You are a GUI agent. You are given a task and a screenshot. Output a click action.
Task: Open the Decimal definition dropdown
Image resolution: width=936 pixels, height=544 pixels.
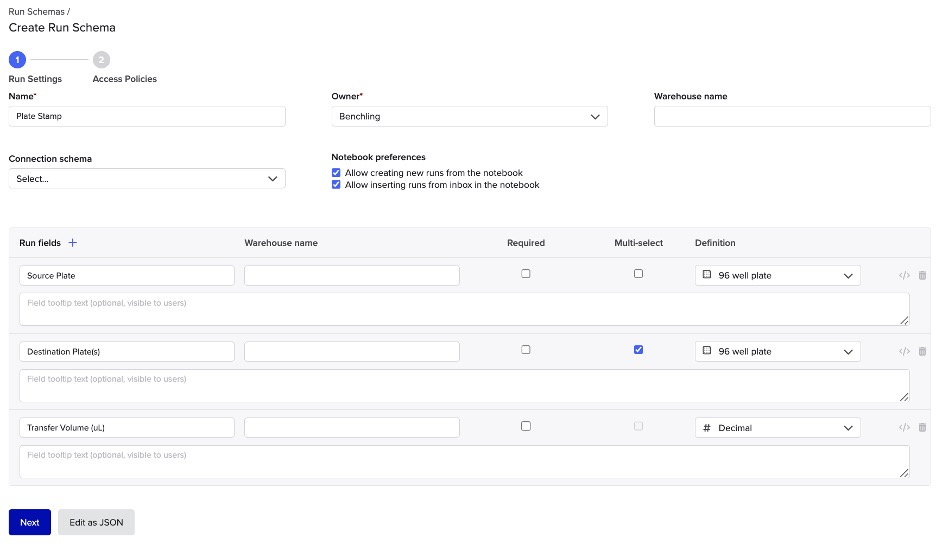[777, 427]
